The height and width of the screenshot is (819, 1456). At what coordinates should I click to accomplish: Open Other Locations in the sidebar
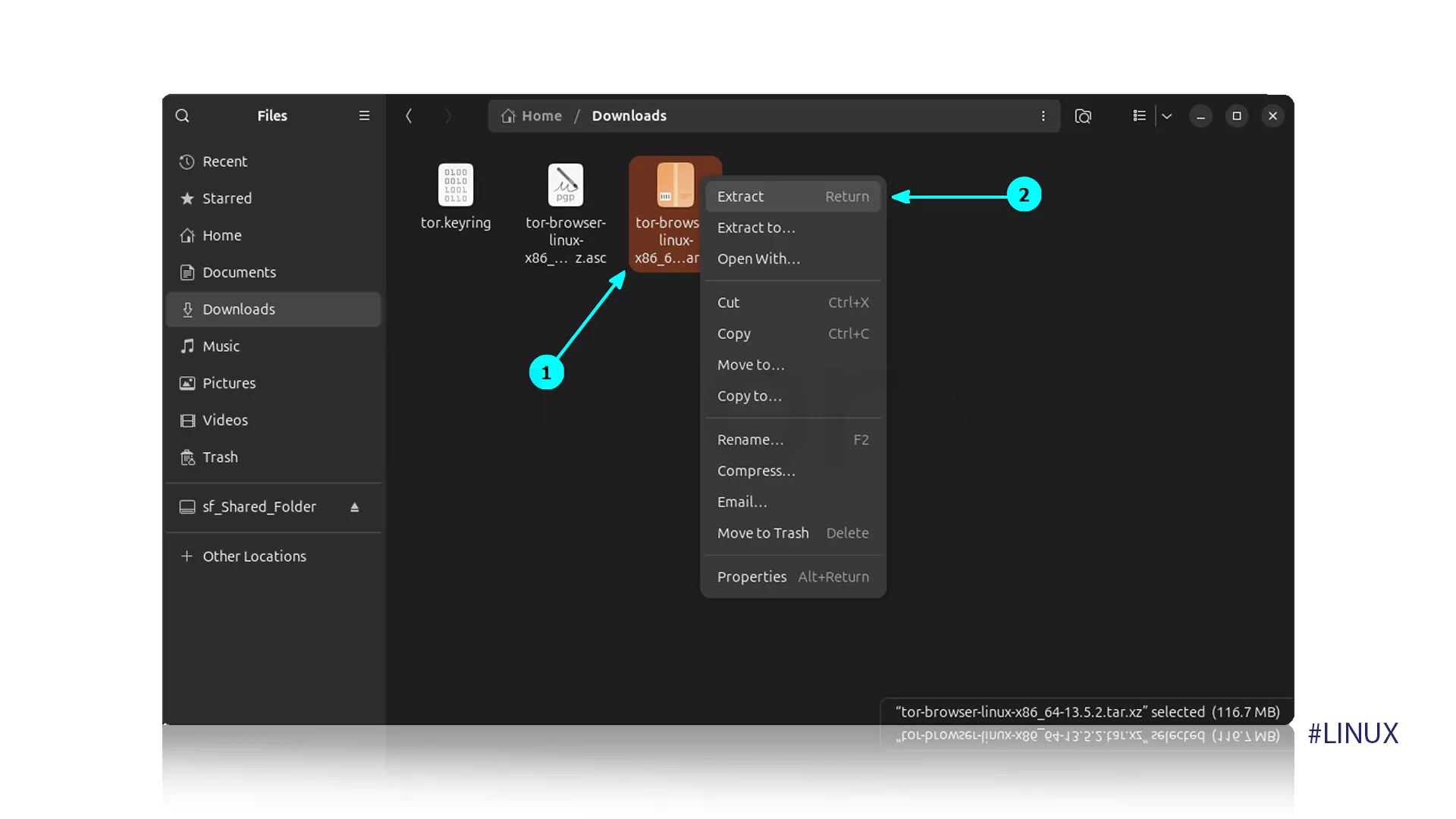pyautogui.click(x=273, y=557)
